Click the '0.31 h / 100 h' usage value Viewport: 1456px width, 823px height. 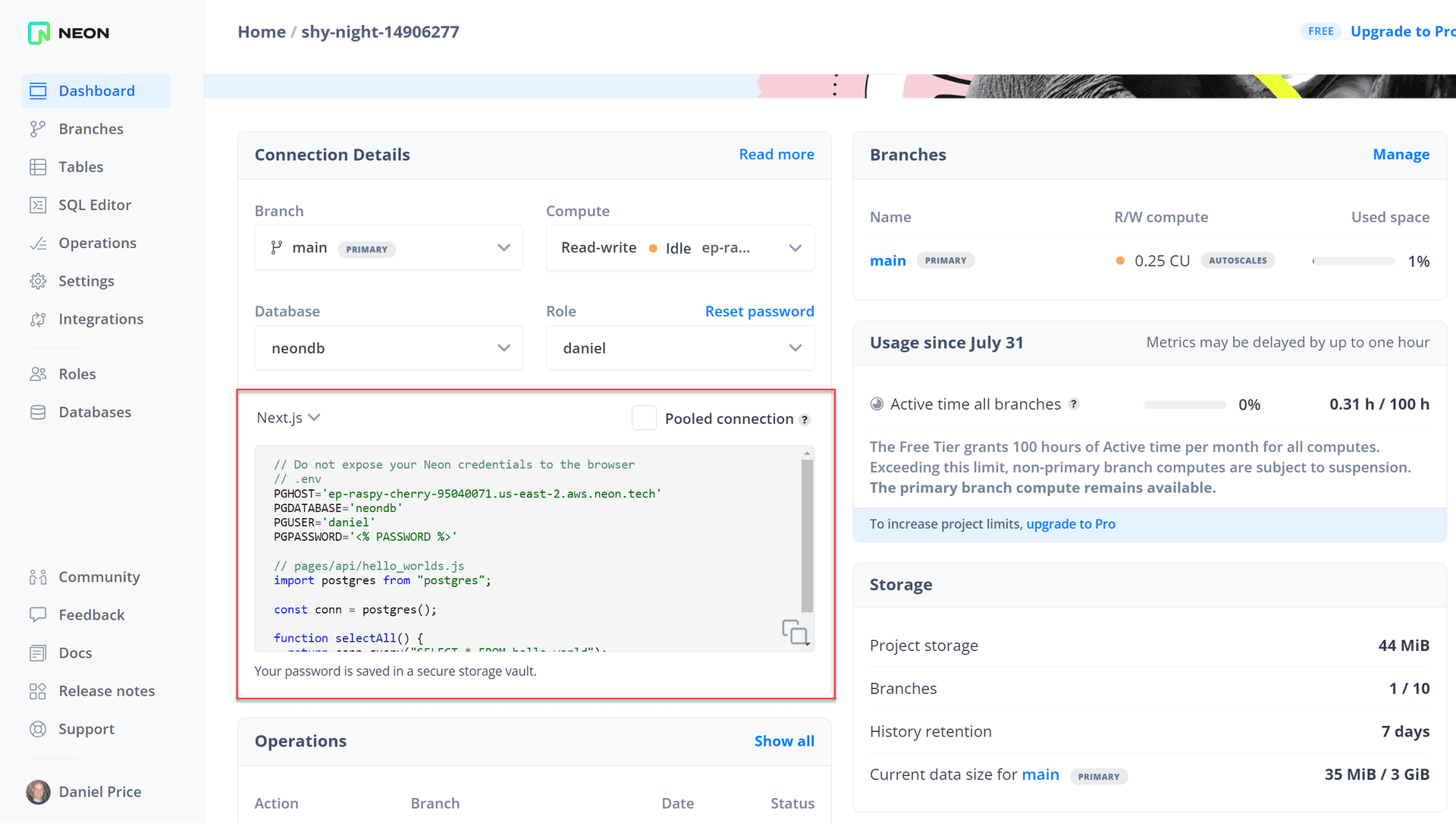click(1379, 405)
